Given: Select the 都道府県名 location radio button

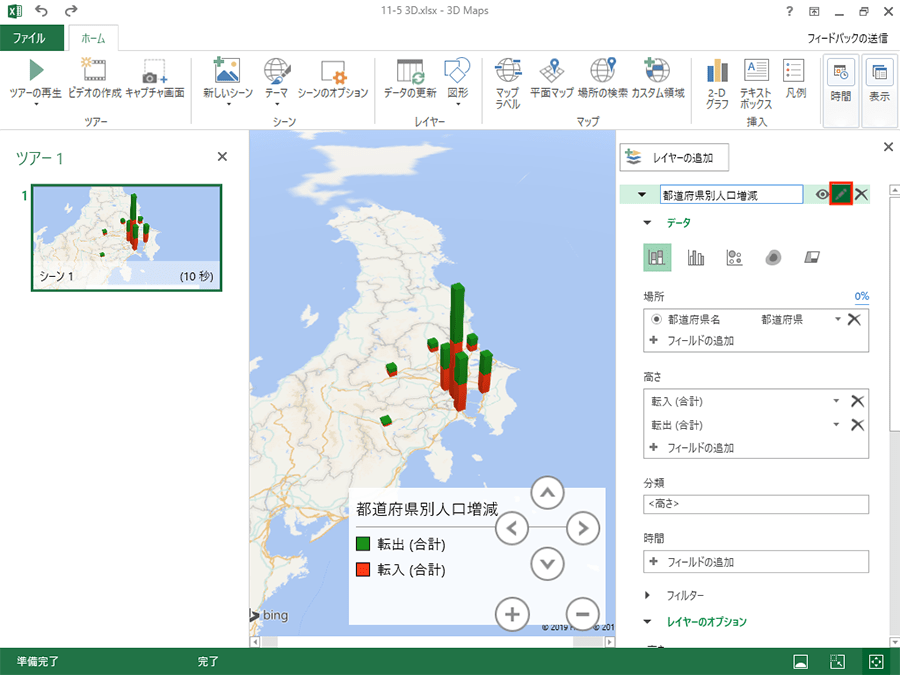Looking at the screenshot, I should click(656, 319).
